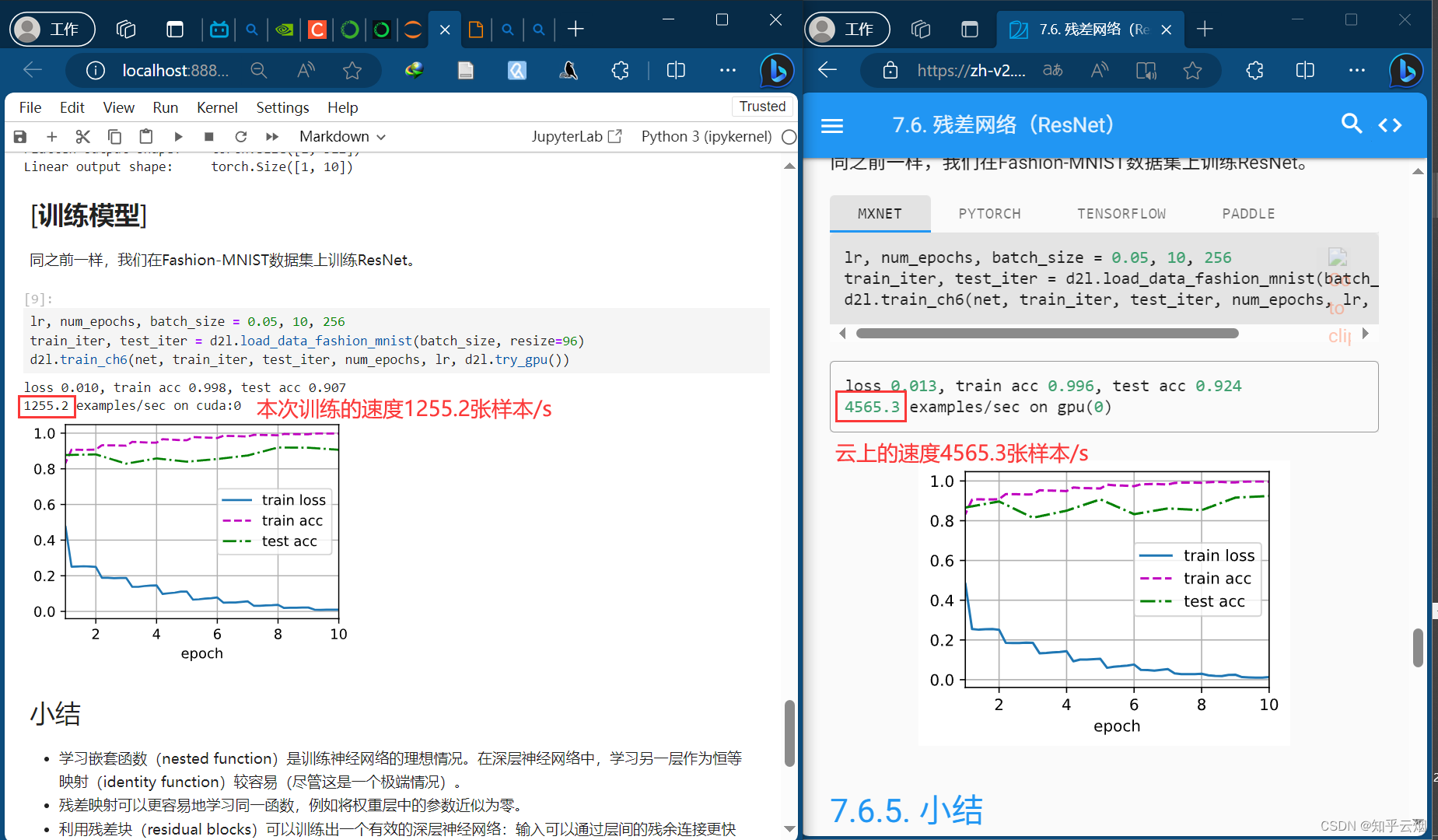The width and height of the screenshot is (1438, 840).
Task: Add page to favorites in left browser
Action: (352, 71)
